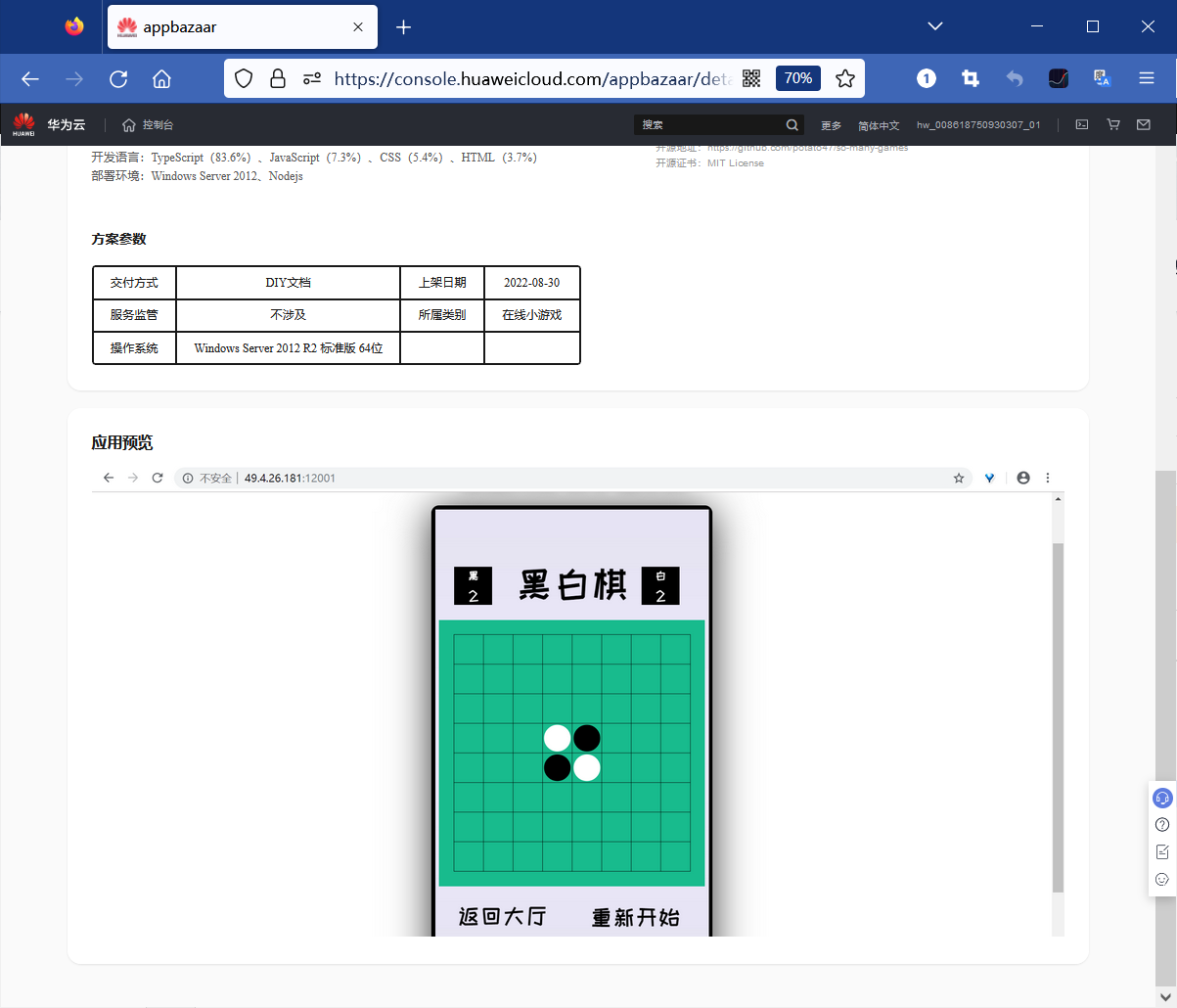The height and width of the screenshot is (1008, 1177).
Task: Adjust the 70% page zoom indicator
Action: (797, 78)
